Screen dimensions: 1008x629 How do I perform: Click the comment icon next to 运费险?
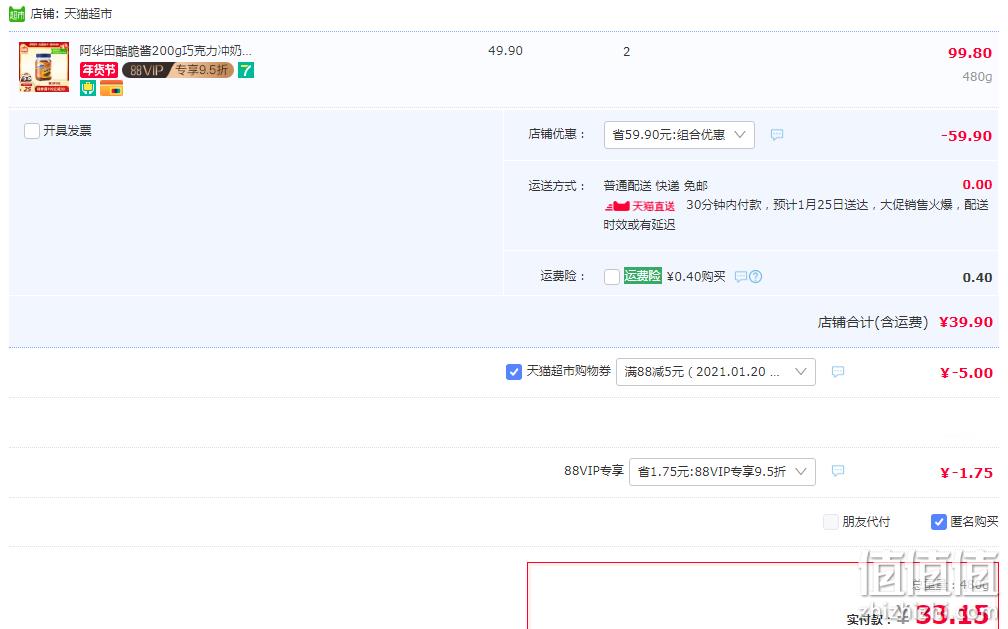coord(741,277)
